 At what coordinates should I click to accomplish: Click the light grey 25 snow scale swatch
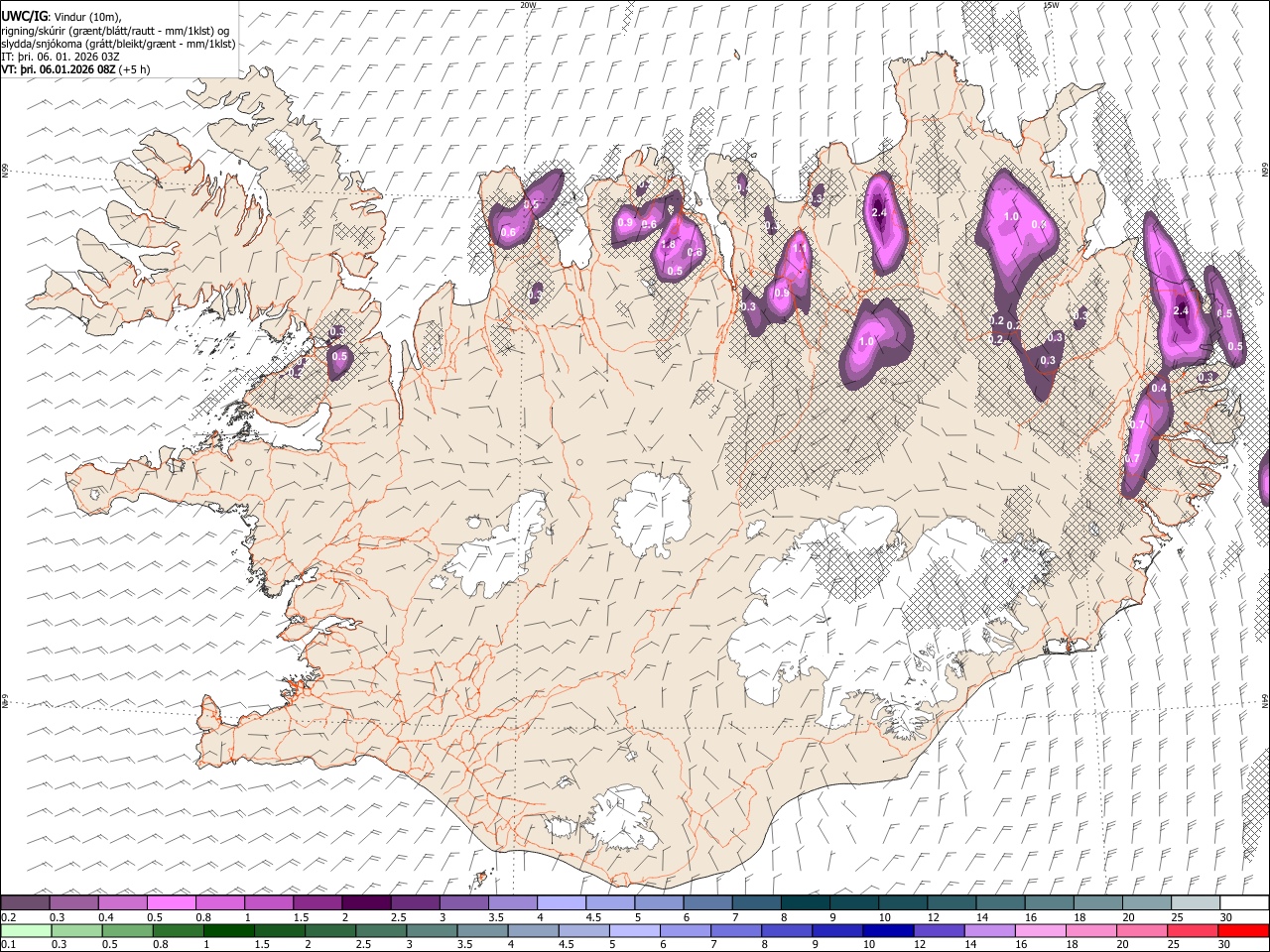pyautogui.click(x=1195, y=902)
